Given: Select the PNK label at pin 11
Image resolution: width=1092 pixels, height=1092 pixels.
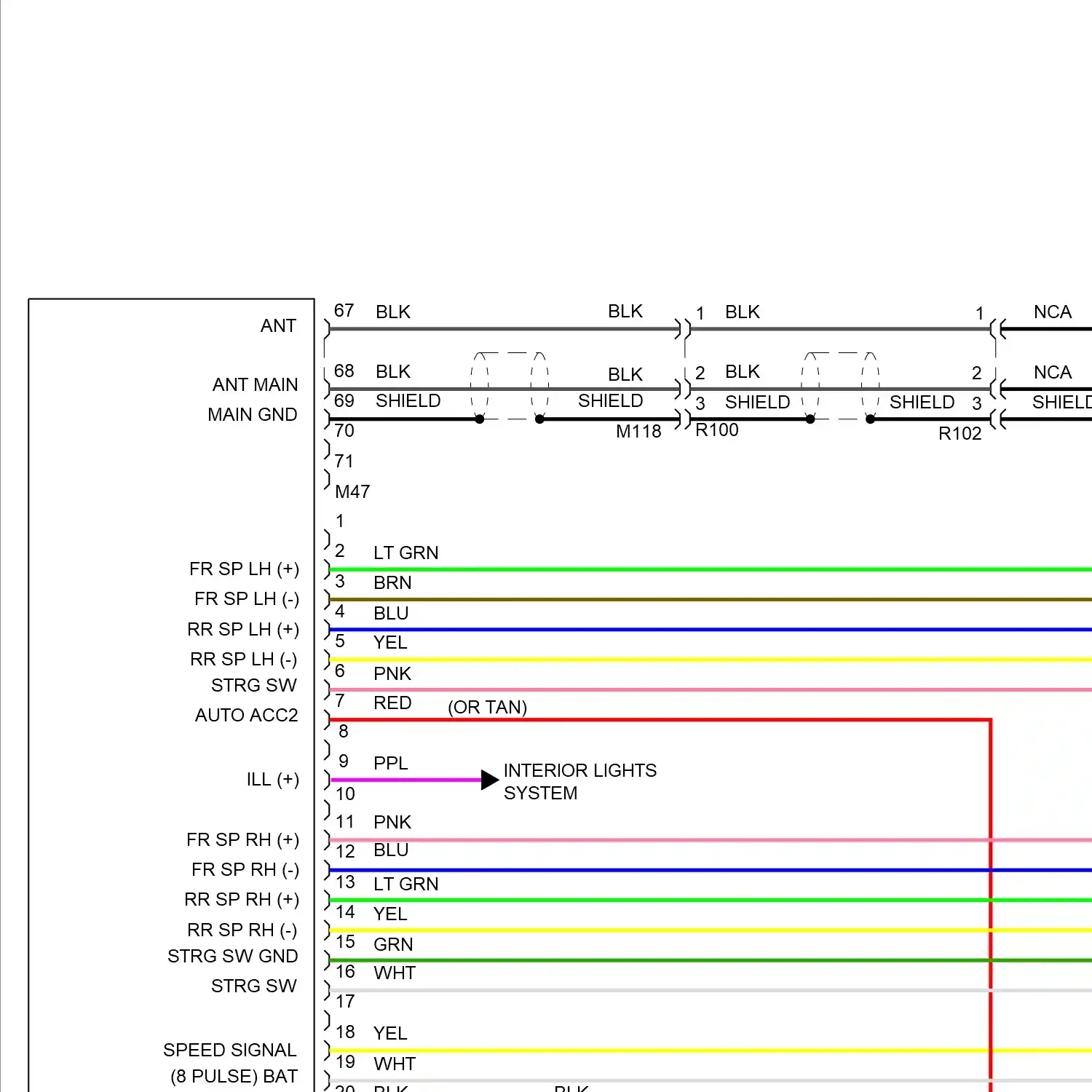Looking at the screenshot, I should coord(392,822).
